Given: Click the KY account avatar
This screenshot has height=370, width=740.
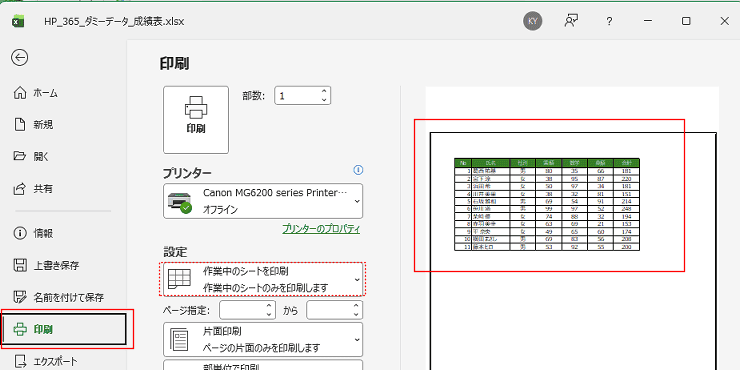Looking at the screenshot, I should tap(532, 21).
